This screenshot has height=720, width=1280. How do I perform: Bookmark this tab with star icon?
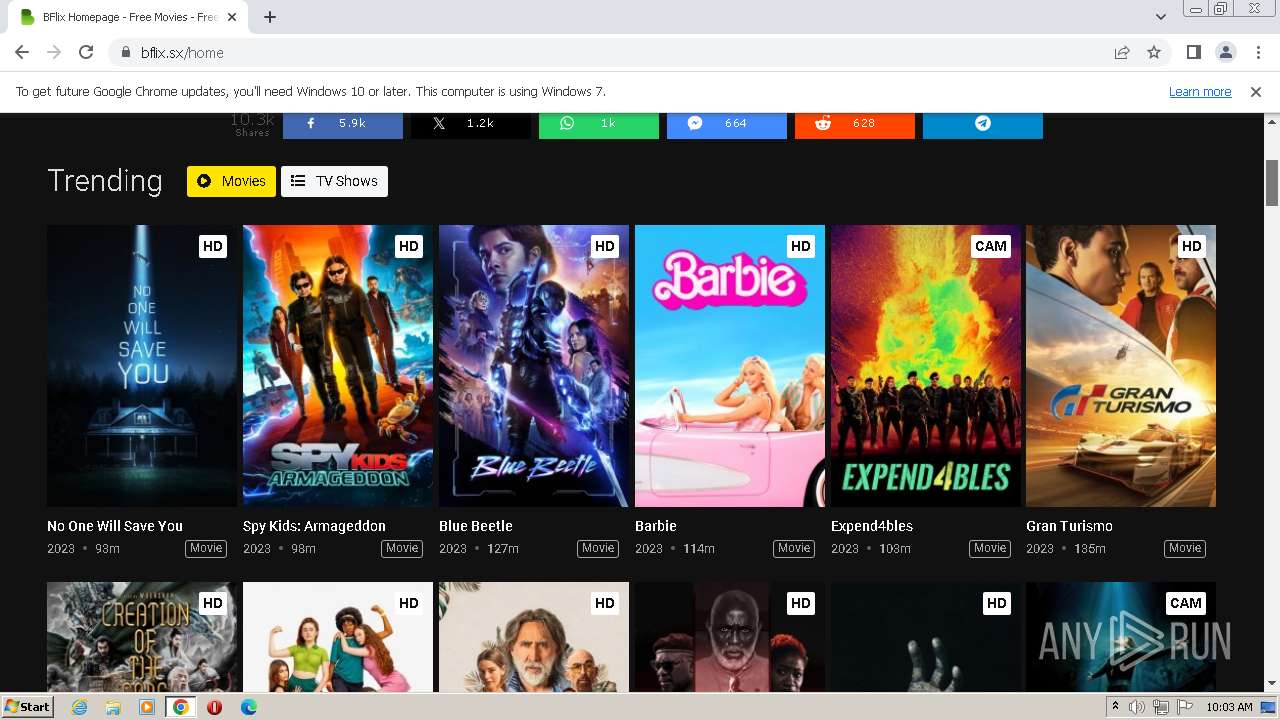pos(1154,52)
